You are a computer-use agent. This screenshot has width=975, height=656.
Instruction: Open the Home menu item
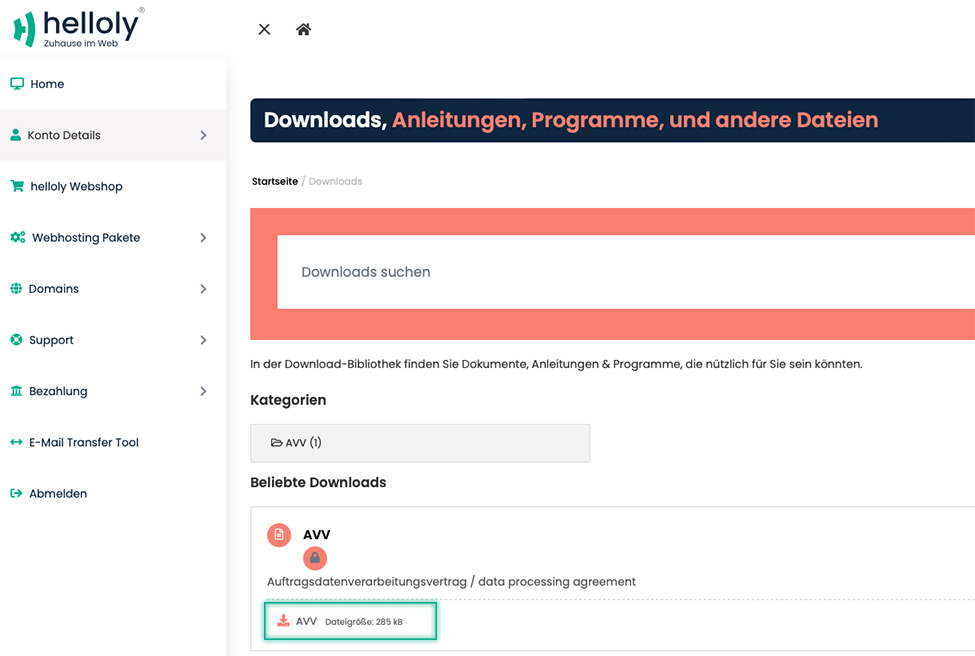point(113,84)
